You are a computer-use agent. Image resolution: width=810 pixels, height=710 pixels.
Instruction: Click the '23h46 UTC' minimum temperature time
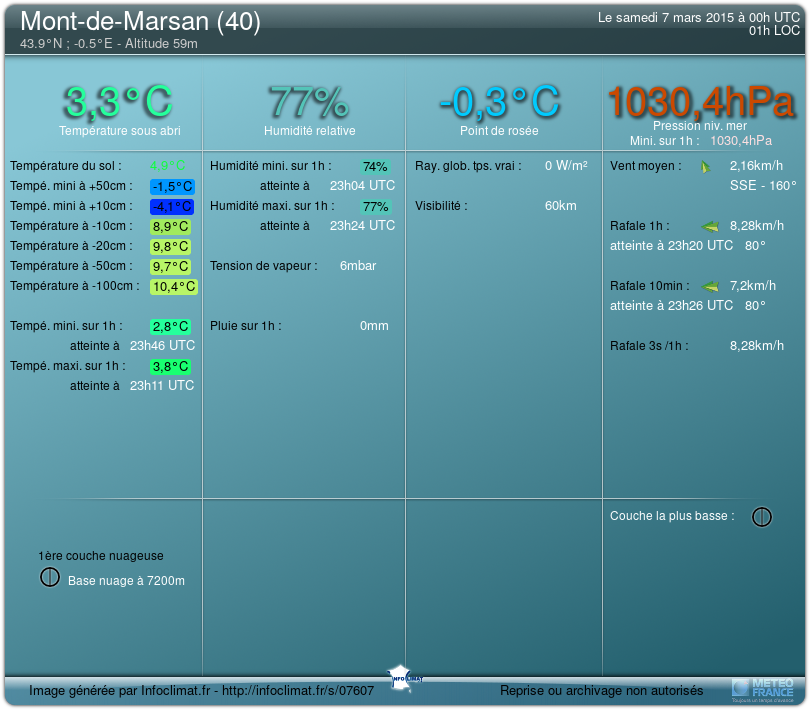point(162,346)
